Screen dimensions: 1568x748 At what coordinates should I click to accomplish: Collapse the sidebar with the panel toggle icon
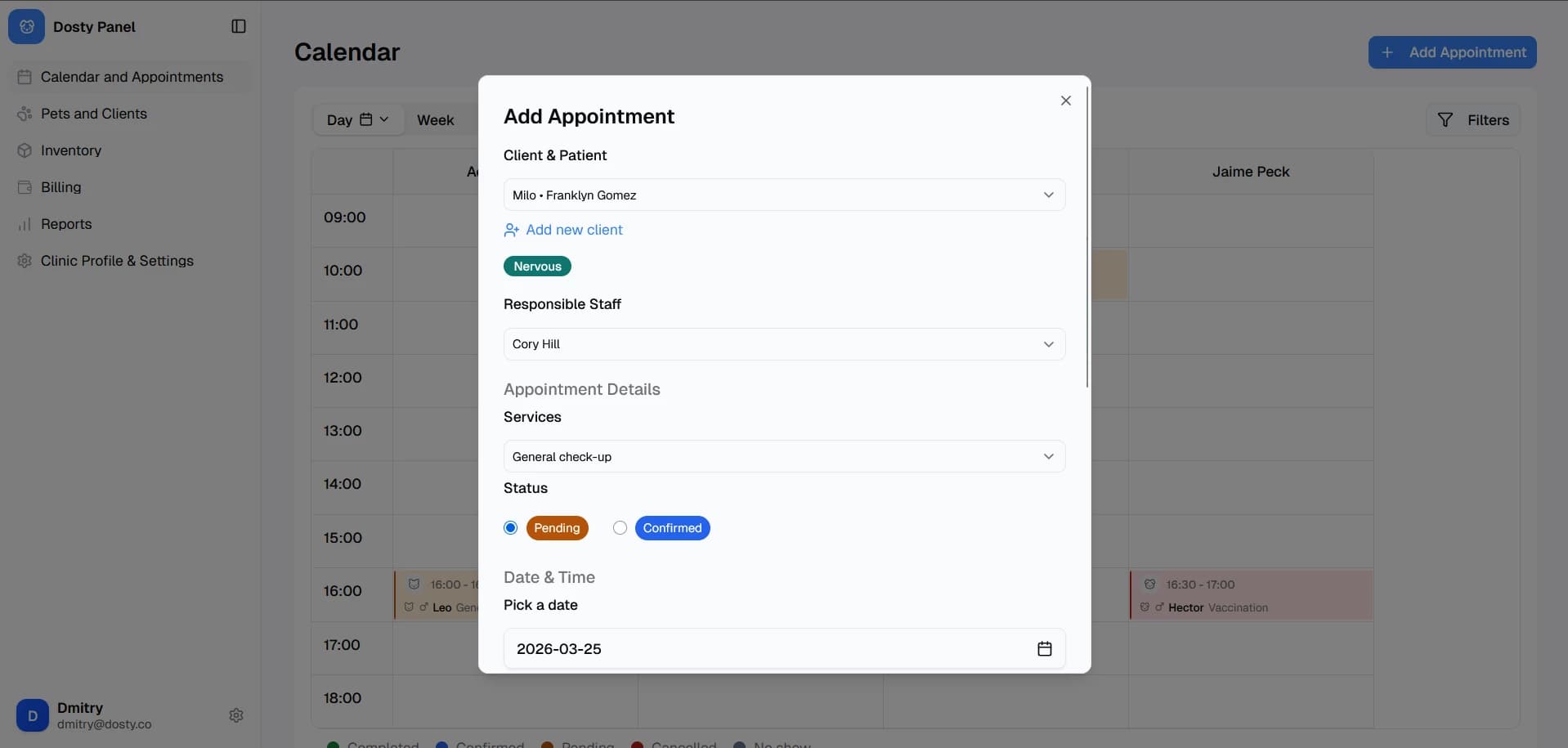[239, 26]
